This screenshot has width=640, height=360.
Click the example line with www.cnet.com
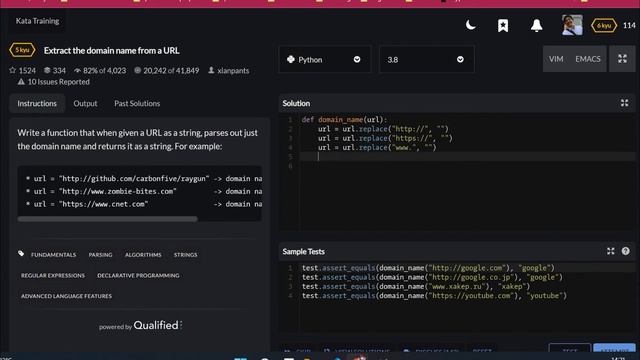(144, 204)
